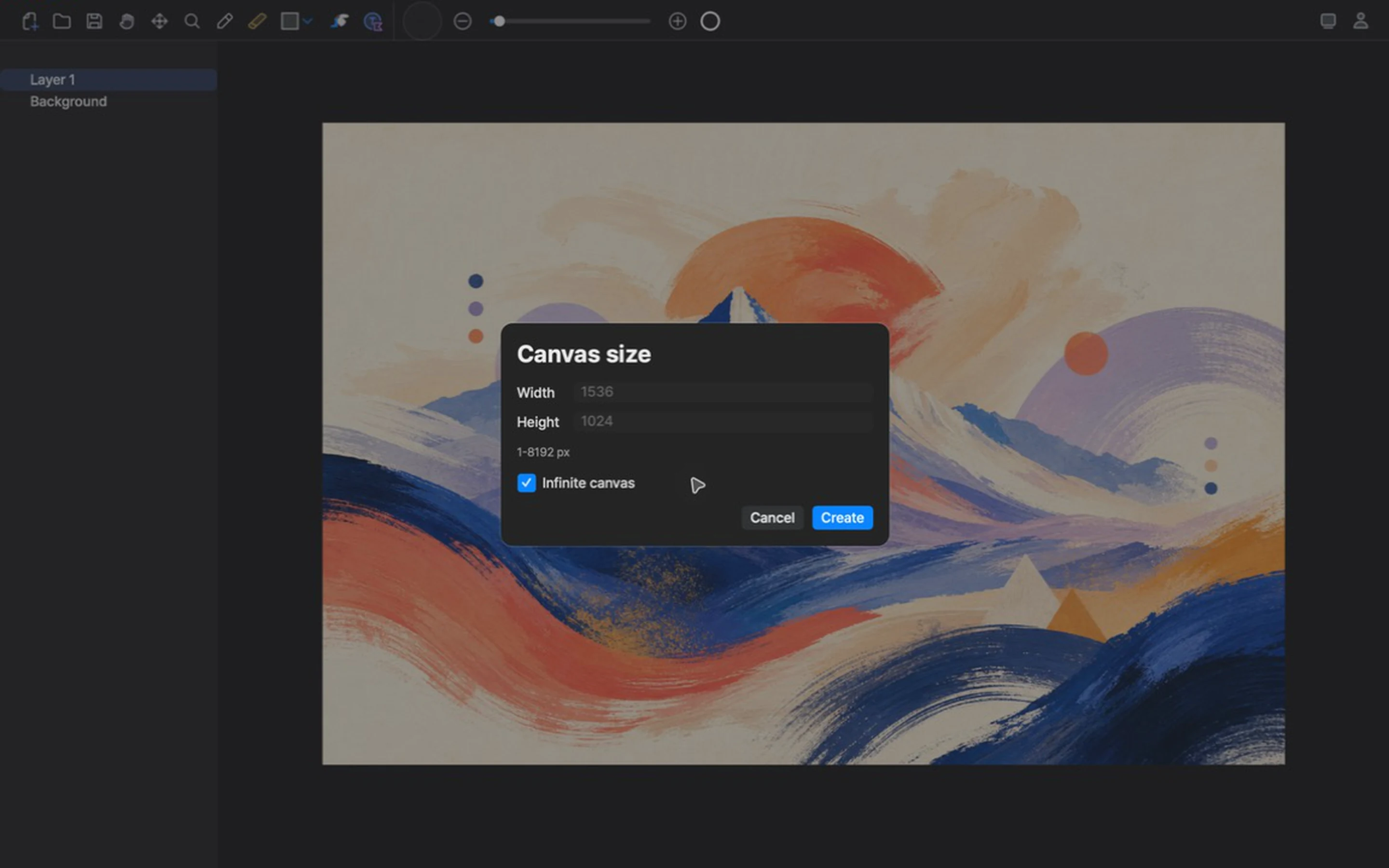This screenshot has width=1389, height=868.
Task: Decrease brush size with minus icon
Action: [463, 21]
